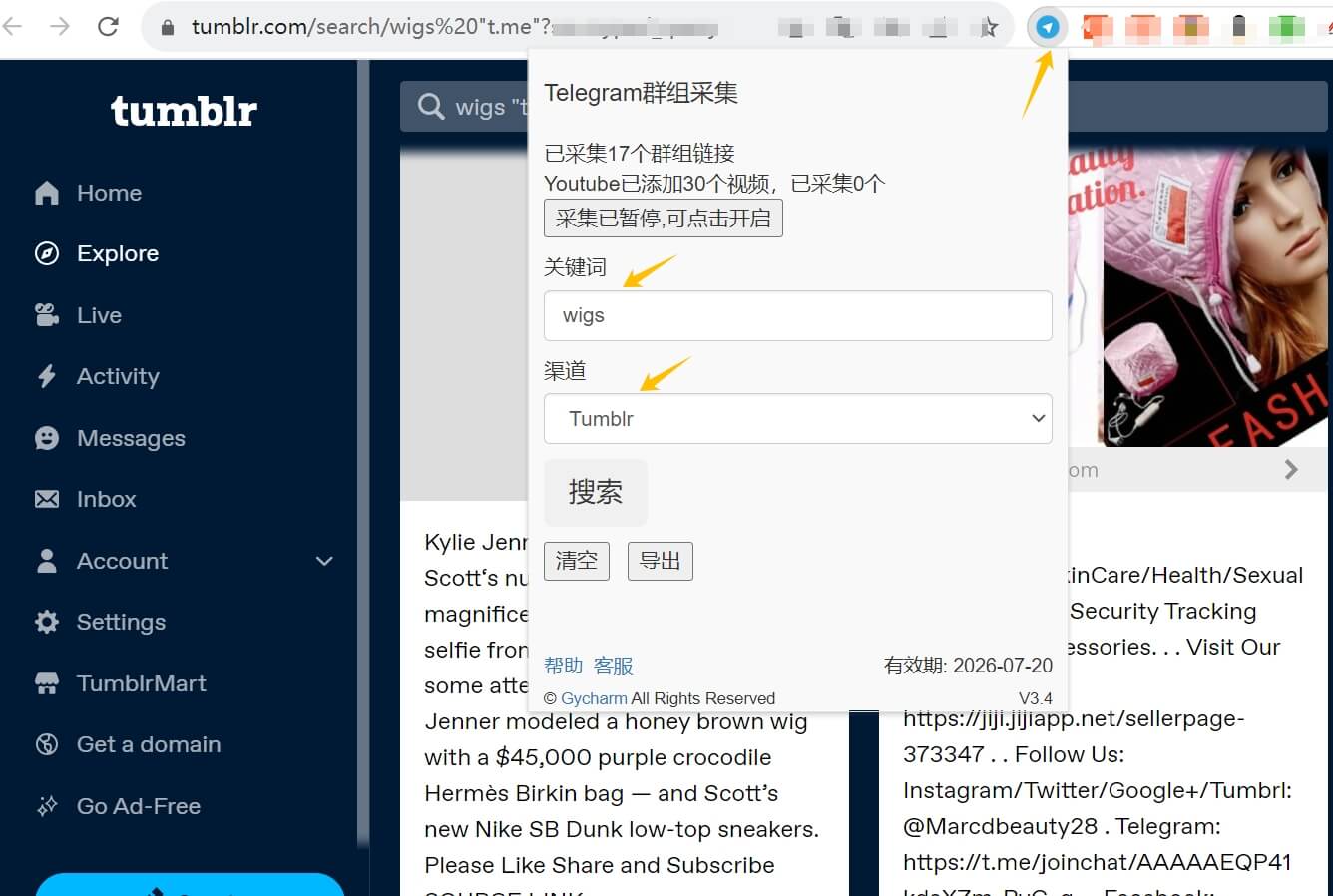1333x896 pixels.
Task: Click the Explore compass icon
Action: [x=47, y=253]
